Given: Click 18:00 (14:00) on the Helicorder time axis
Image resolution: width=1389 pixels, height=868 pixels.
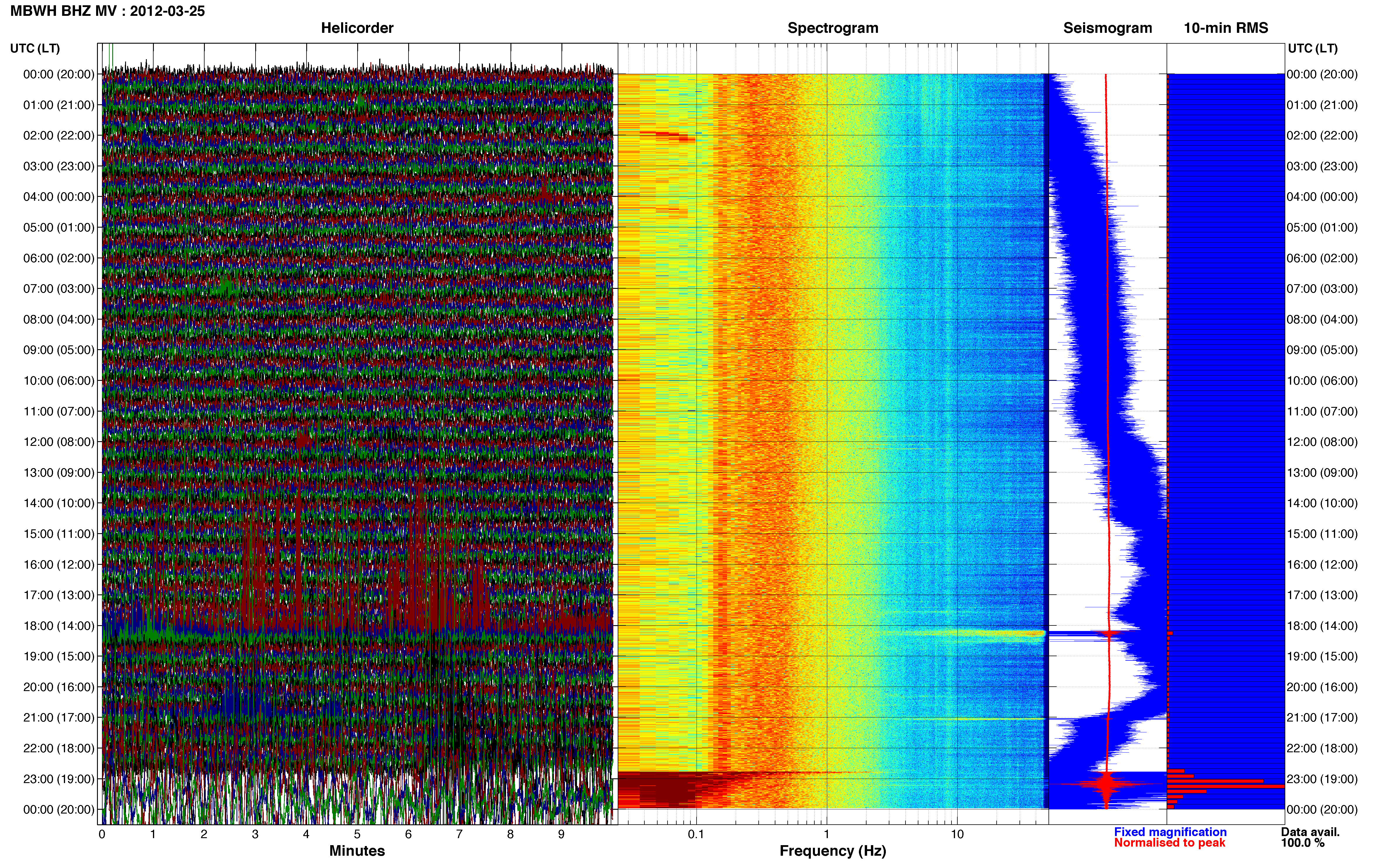Looking at the screenshot, I should click(x=59, y=626).
